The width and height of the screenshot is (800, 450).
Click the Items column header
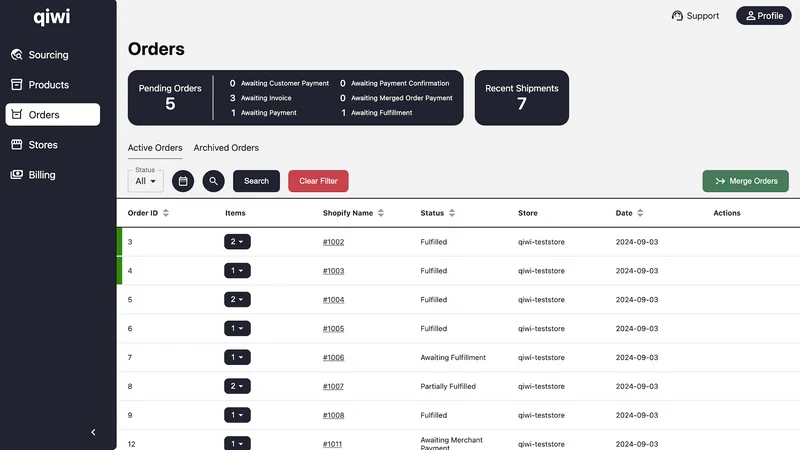pyautogui.click(x=235, y=213)
